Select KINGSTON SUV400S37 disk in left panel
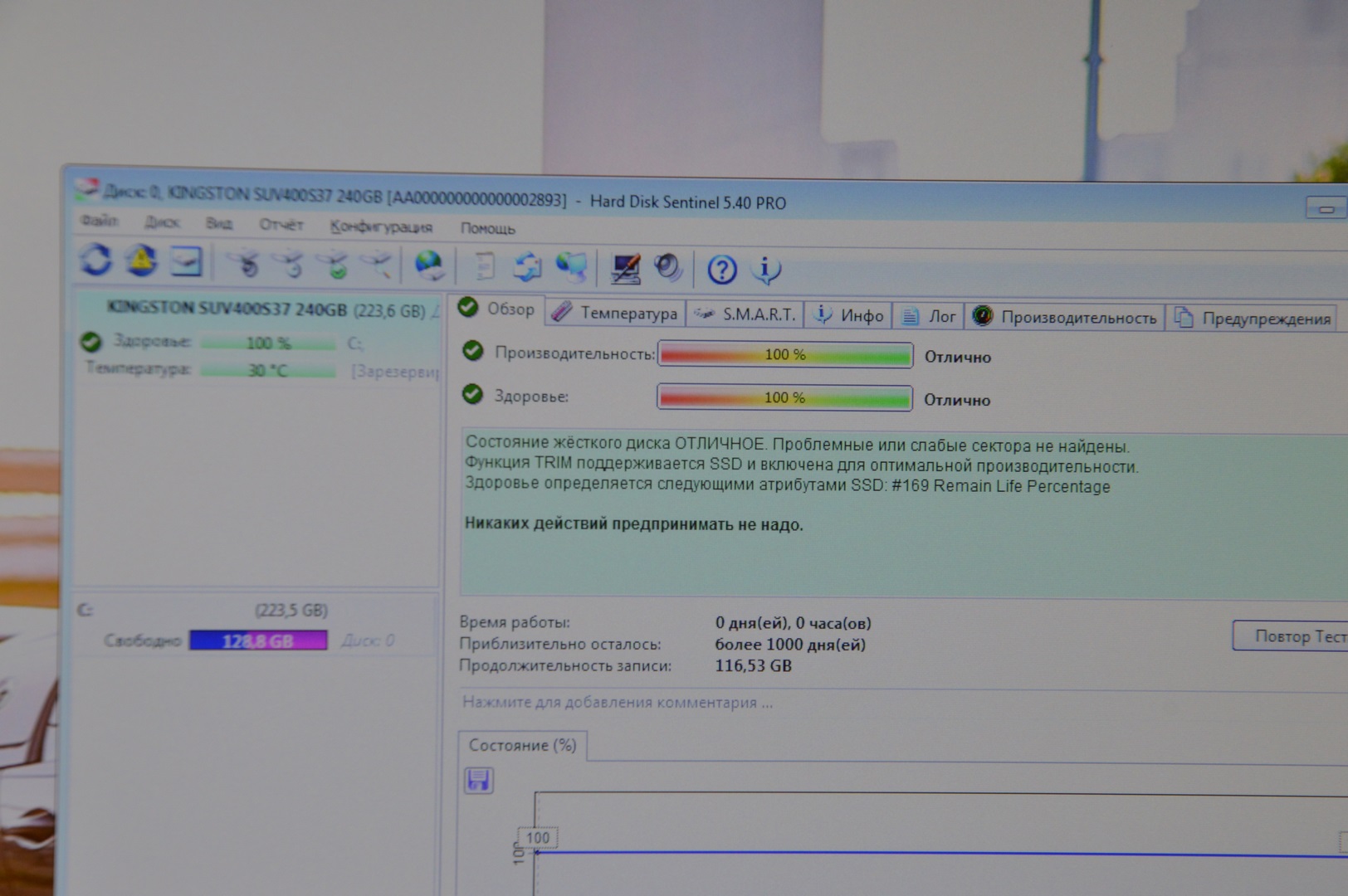Image resolution: width=1348 pixels, height=896 pixels. click(x=266, y=309)
